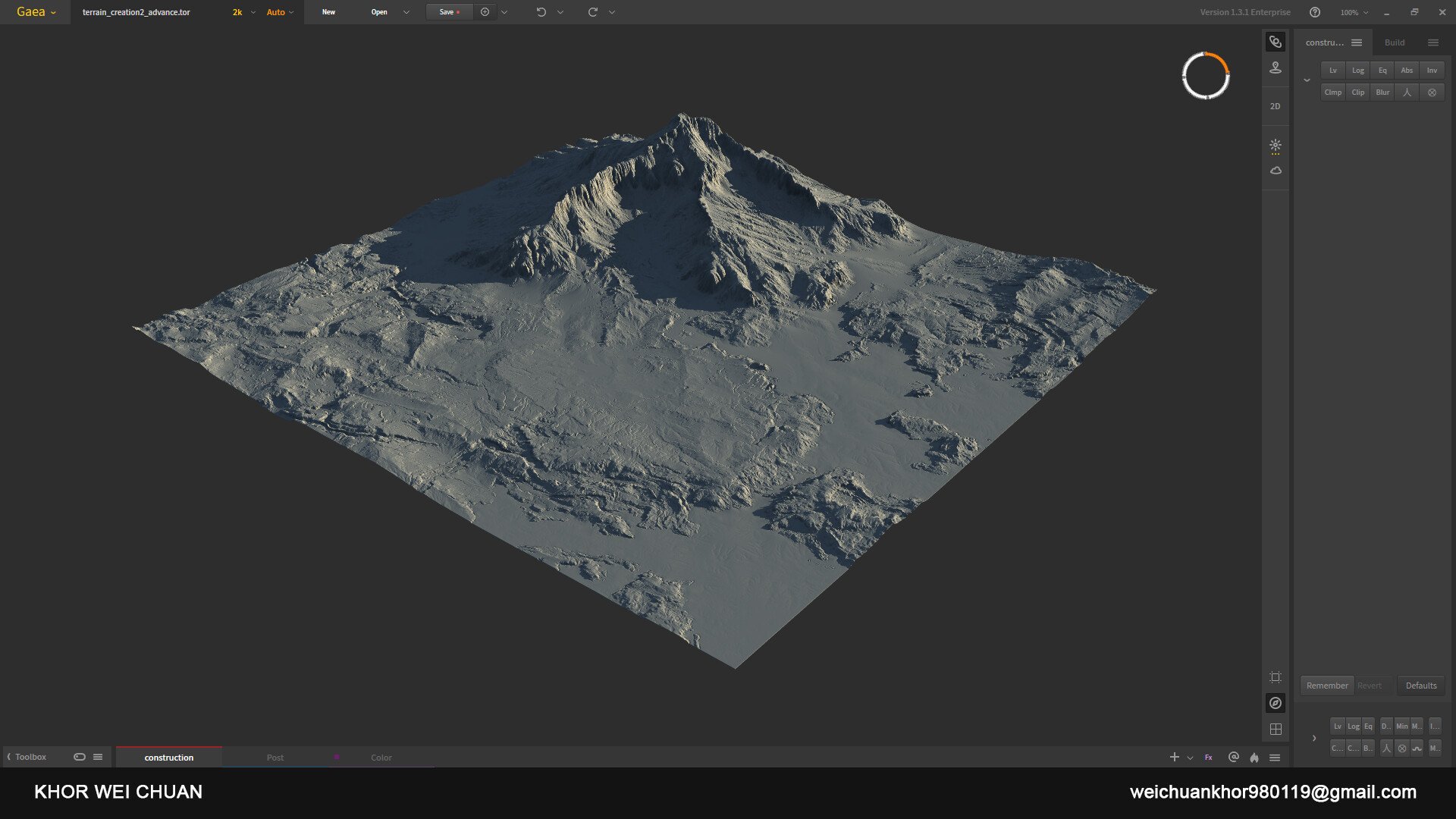Viewport: 1456px width, 819px height.
Task: Toggle the Inv post-process button
Action: tap(1432, 71)
